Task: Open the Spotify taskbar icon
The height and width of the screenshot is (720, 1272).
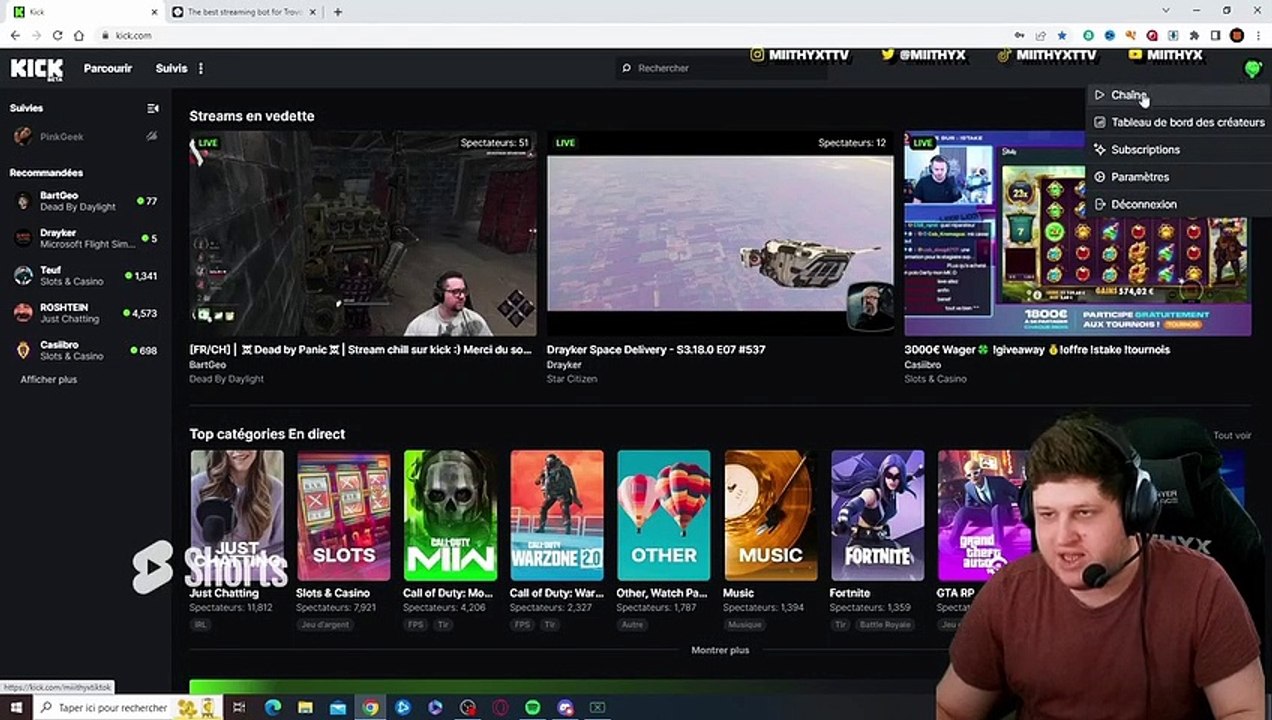Action: tap(533, 708)
